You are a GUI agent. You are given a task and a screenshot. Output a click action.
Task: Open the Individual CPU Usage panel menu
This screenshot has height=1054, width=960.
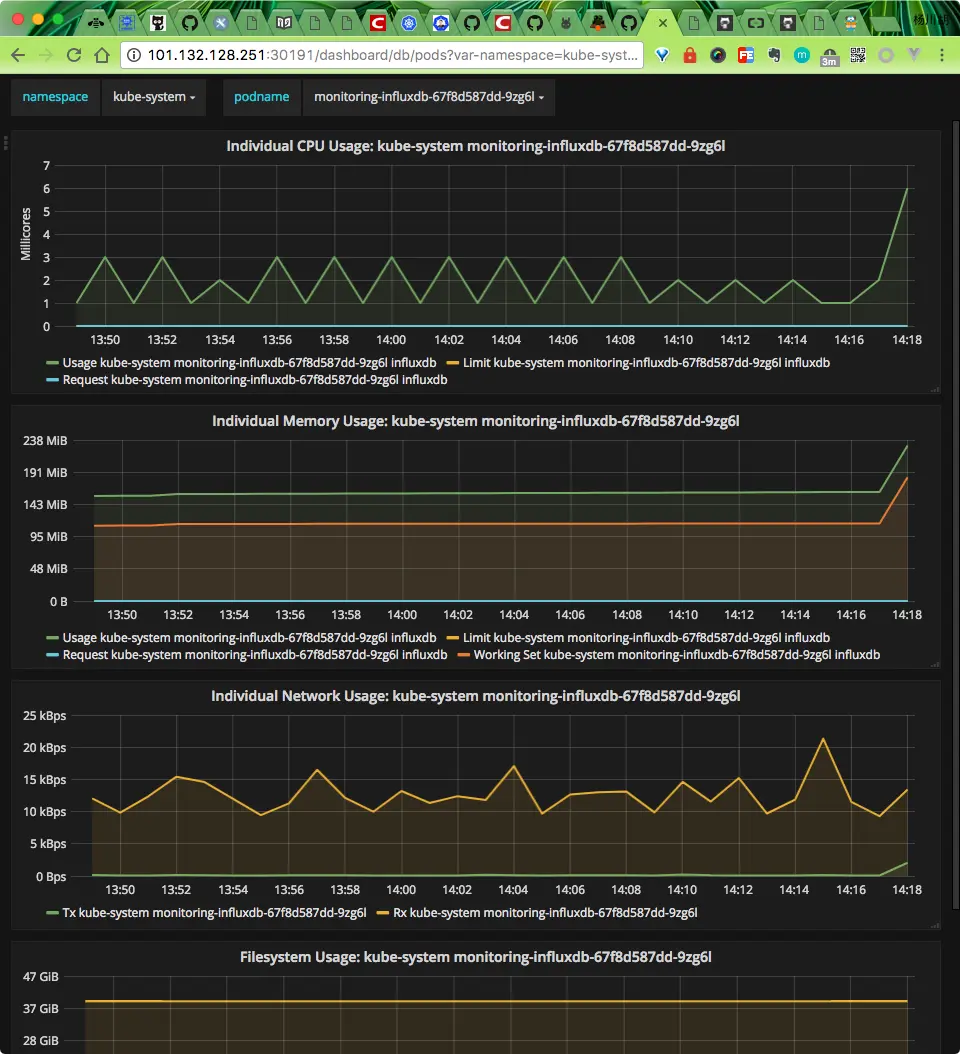(478, 145)
